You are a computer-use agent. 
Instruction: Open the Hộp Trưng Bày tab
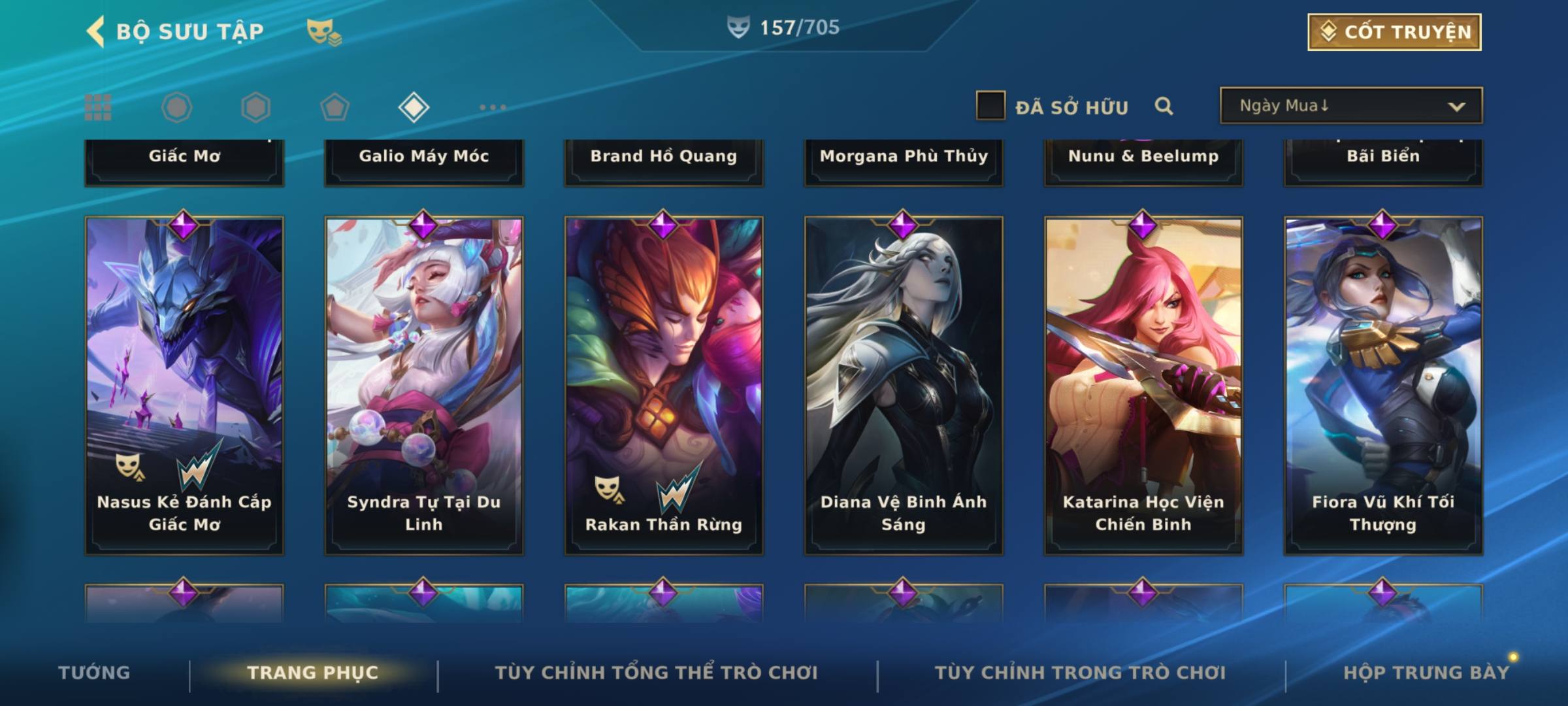[x=1426, y=673]
